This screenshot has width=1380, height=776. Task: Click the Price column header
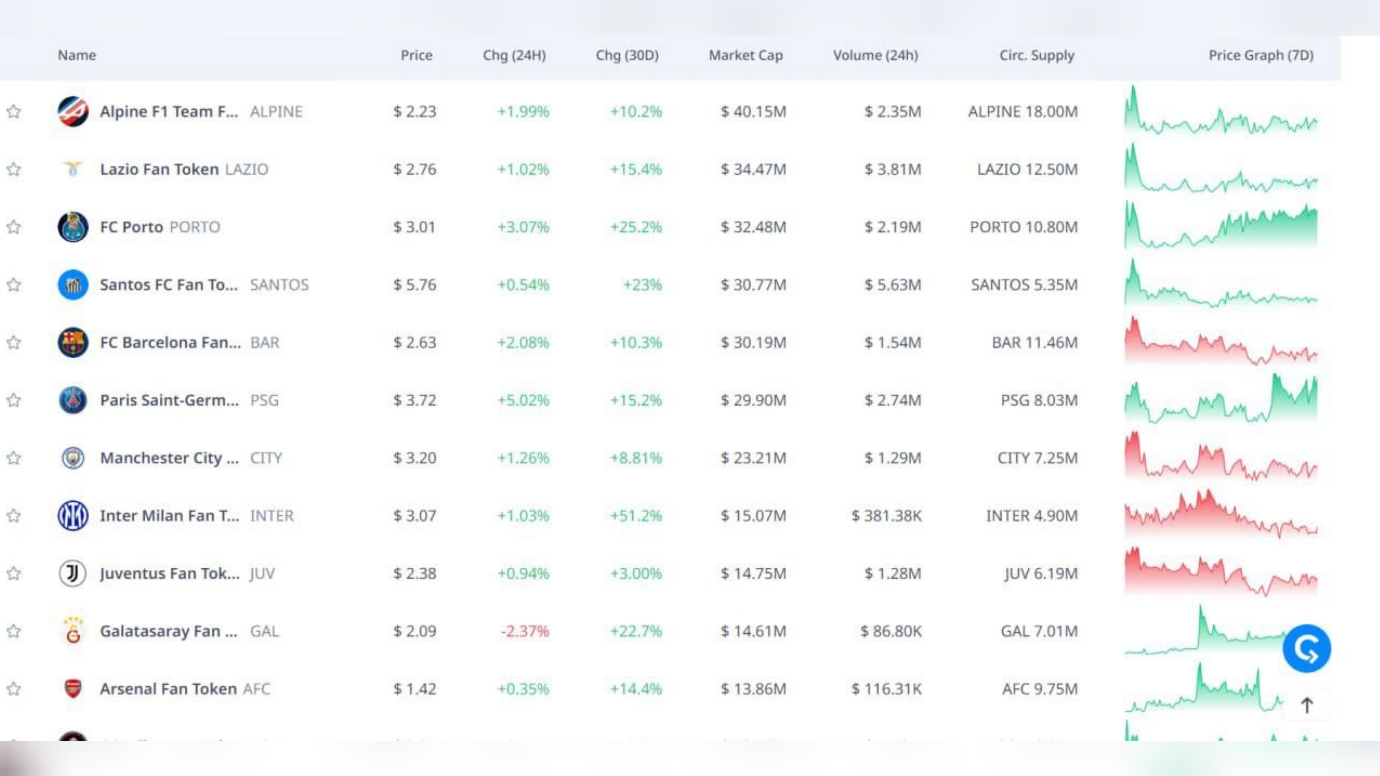tap(416, 55)
